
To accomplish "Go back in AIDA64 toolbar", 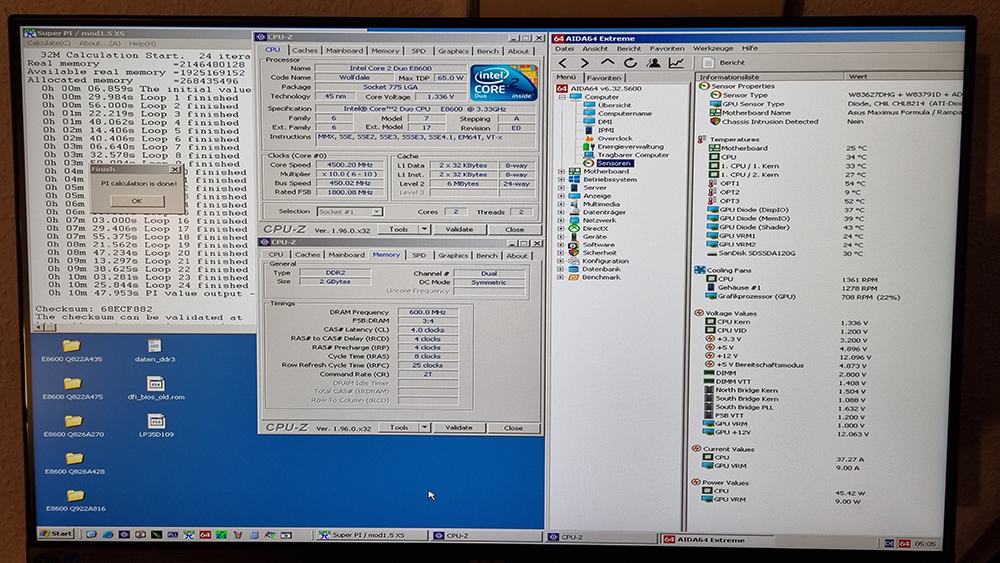I will tap(562, 62).
